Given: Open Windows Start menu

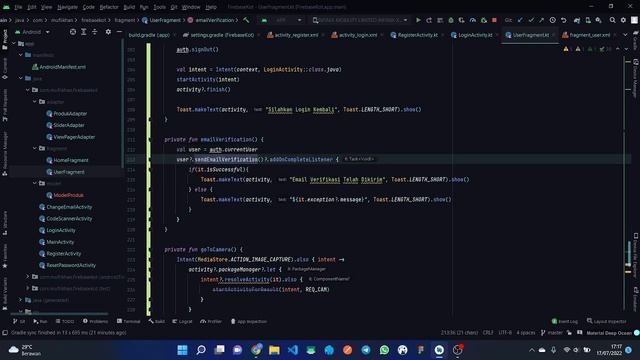Looking at the screenshot, I should coord(182,350).
